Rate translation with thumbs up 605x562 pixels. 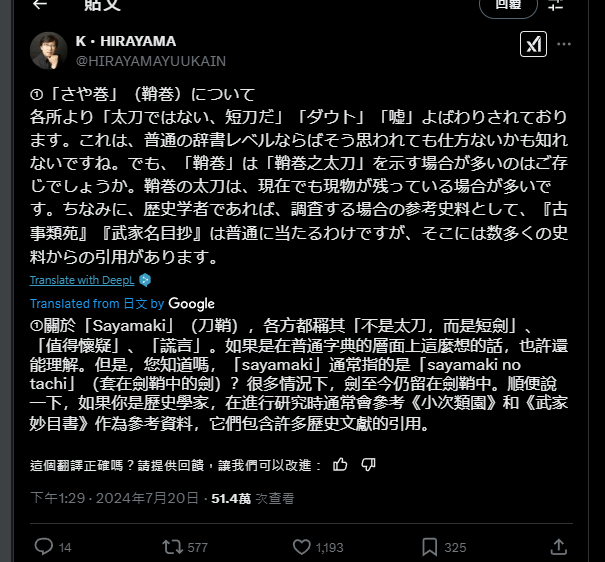(x=340, y=464)
